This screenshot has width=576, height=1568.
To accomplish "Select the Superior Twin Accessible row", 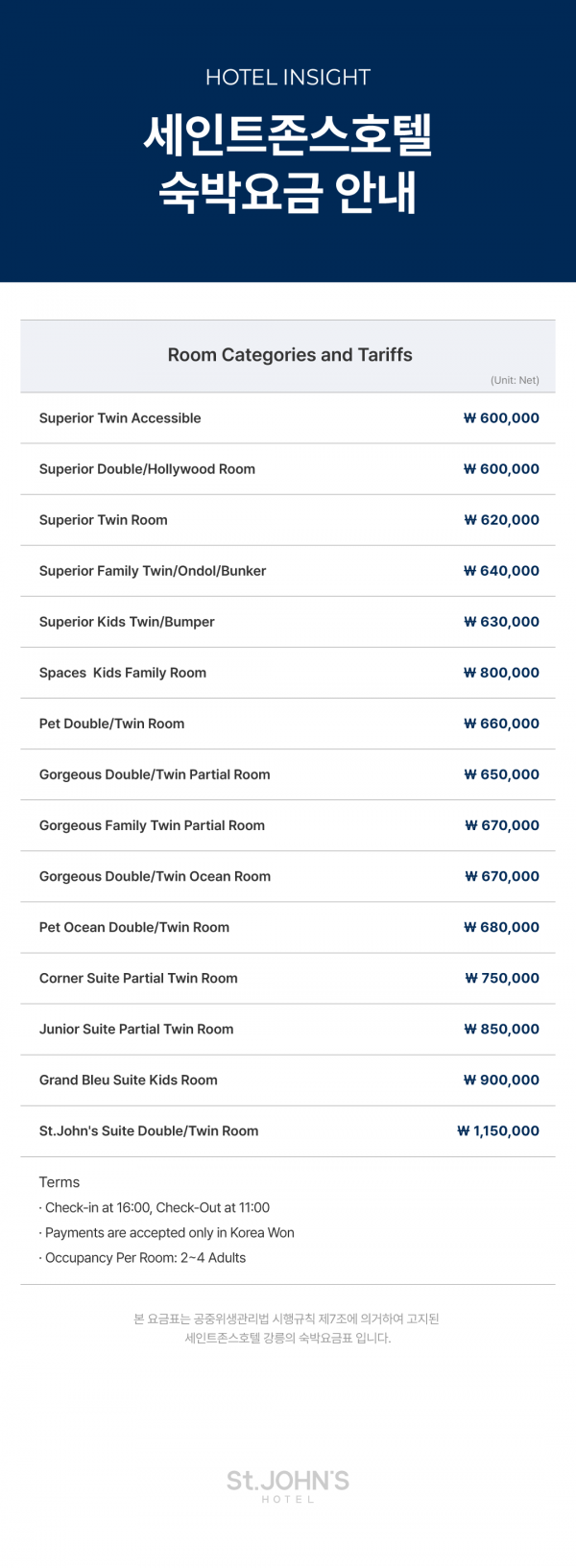I will [x=288, y=418].
